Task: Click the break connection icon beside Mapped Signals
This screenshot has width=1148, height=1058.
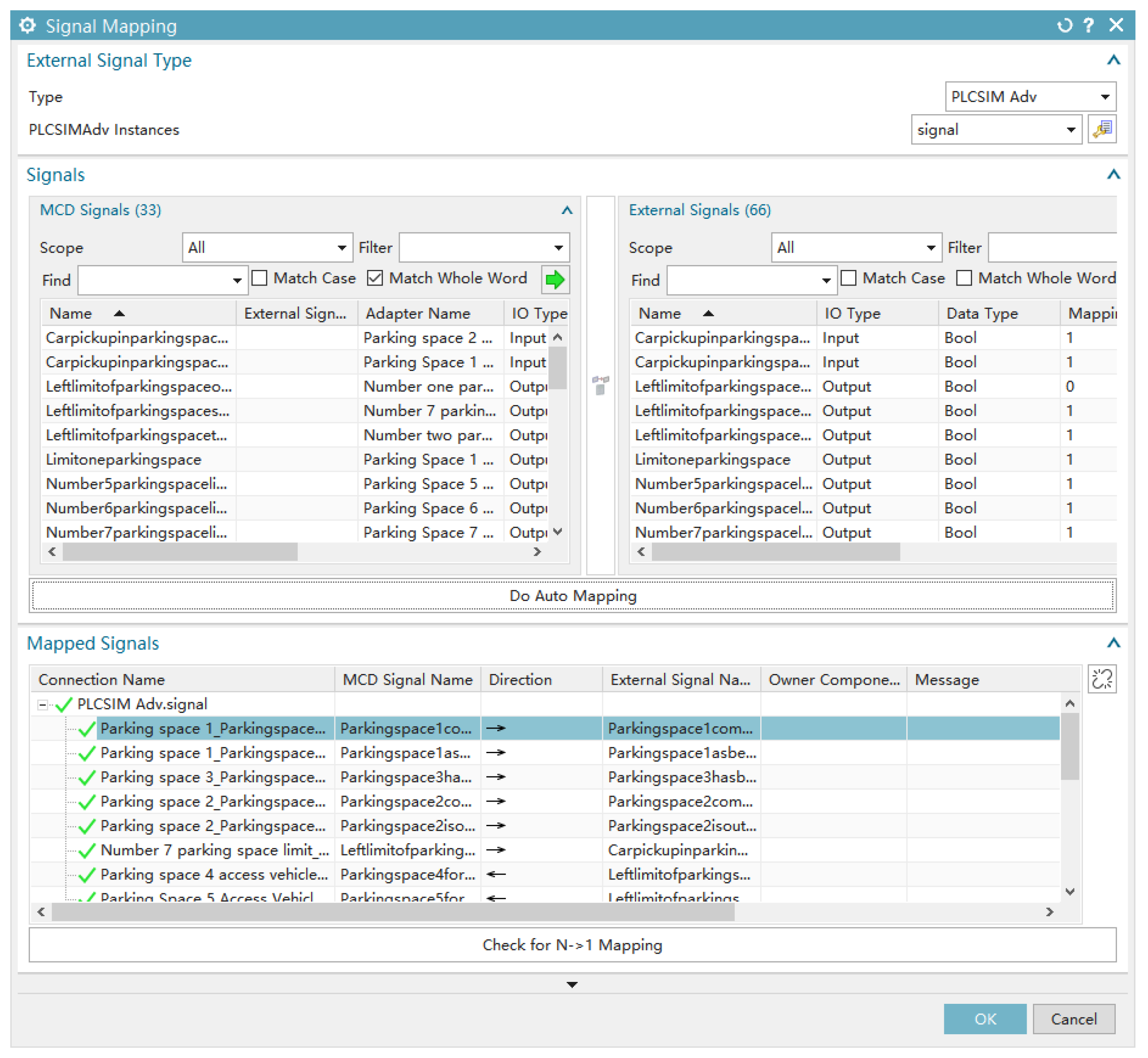Action: [1101, 679]
